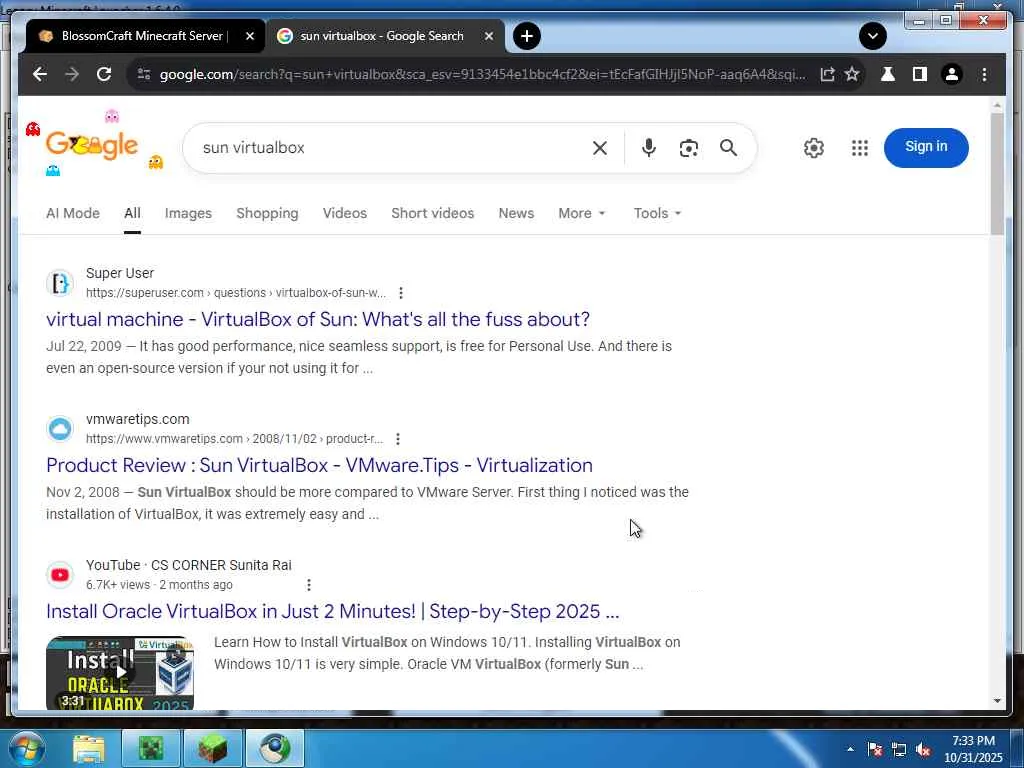Clear the search box text
The height and width of the screenshot is (768, 1024).
coord(600,148)
